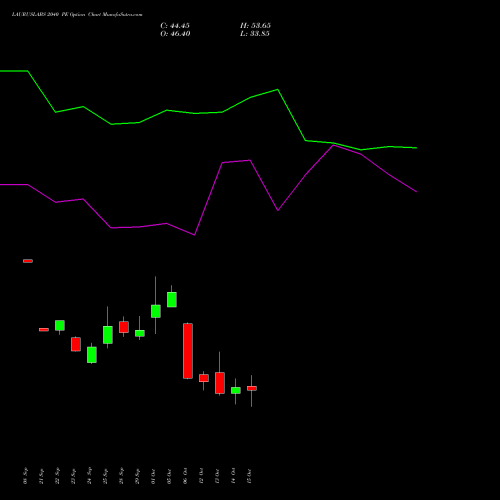The image size is (500, 500).
Task: Click the 29 Sep date label
Action: tap(137, 476)
